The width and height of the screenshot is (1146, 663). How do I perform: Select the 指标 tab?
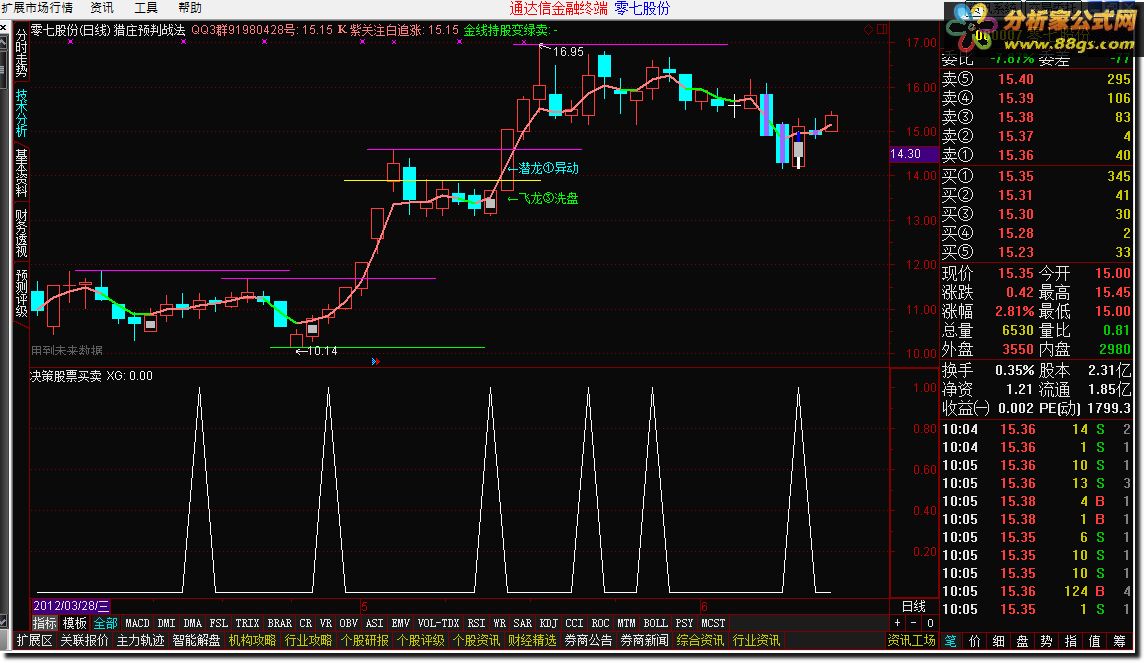tap(45, 623)
